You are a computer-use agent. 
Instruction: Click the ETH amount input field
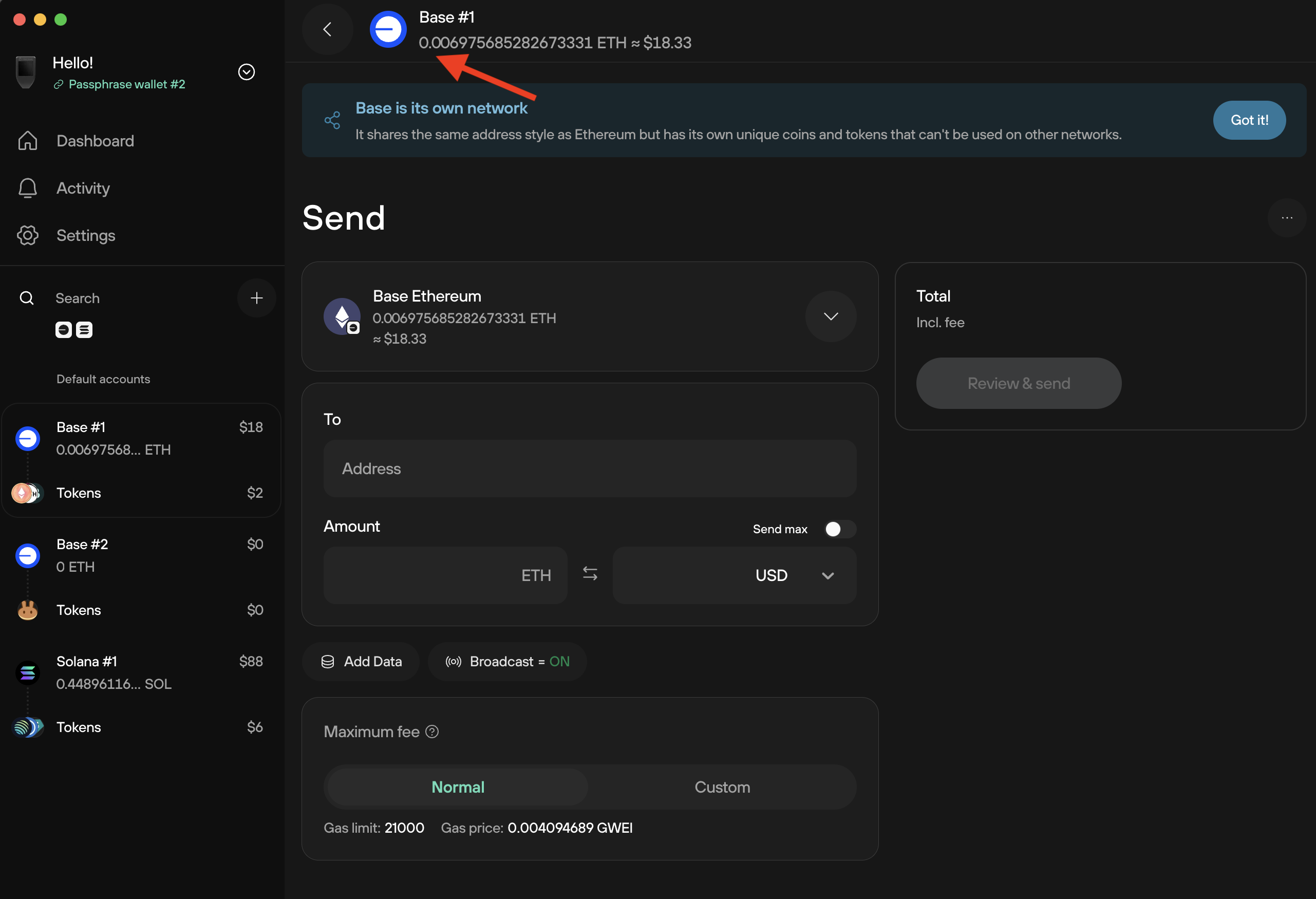(x=445, y=575)
